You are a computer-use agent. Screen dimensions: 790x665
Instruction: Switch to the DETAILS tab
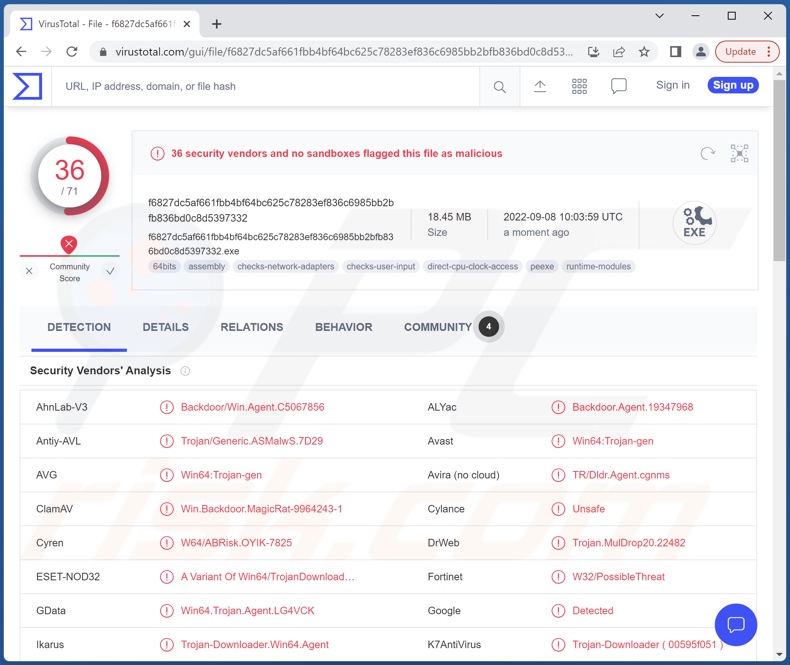click(166, 327)
